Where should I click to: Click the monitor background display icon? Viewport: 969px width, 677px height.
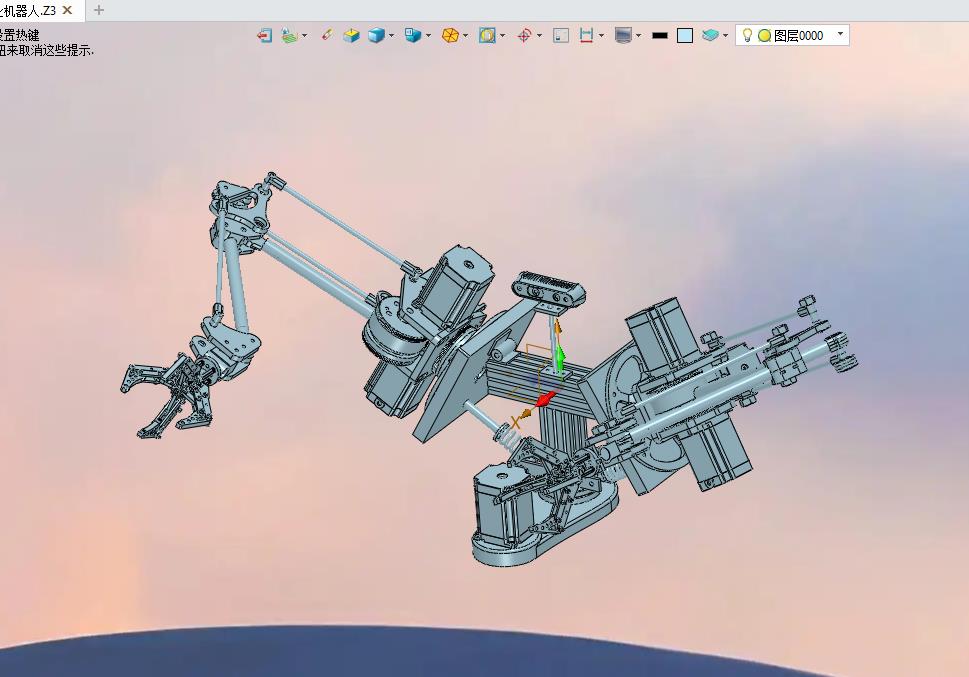(x=624, y=36)
